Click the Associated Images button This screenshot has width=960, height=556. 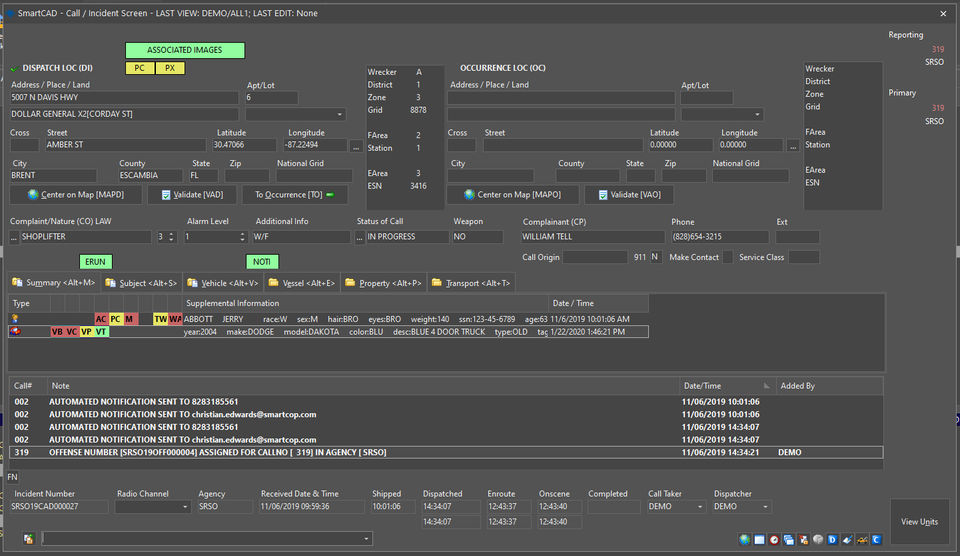[185, 50]
